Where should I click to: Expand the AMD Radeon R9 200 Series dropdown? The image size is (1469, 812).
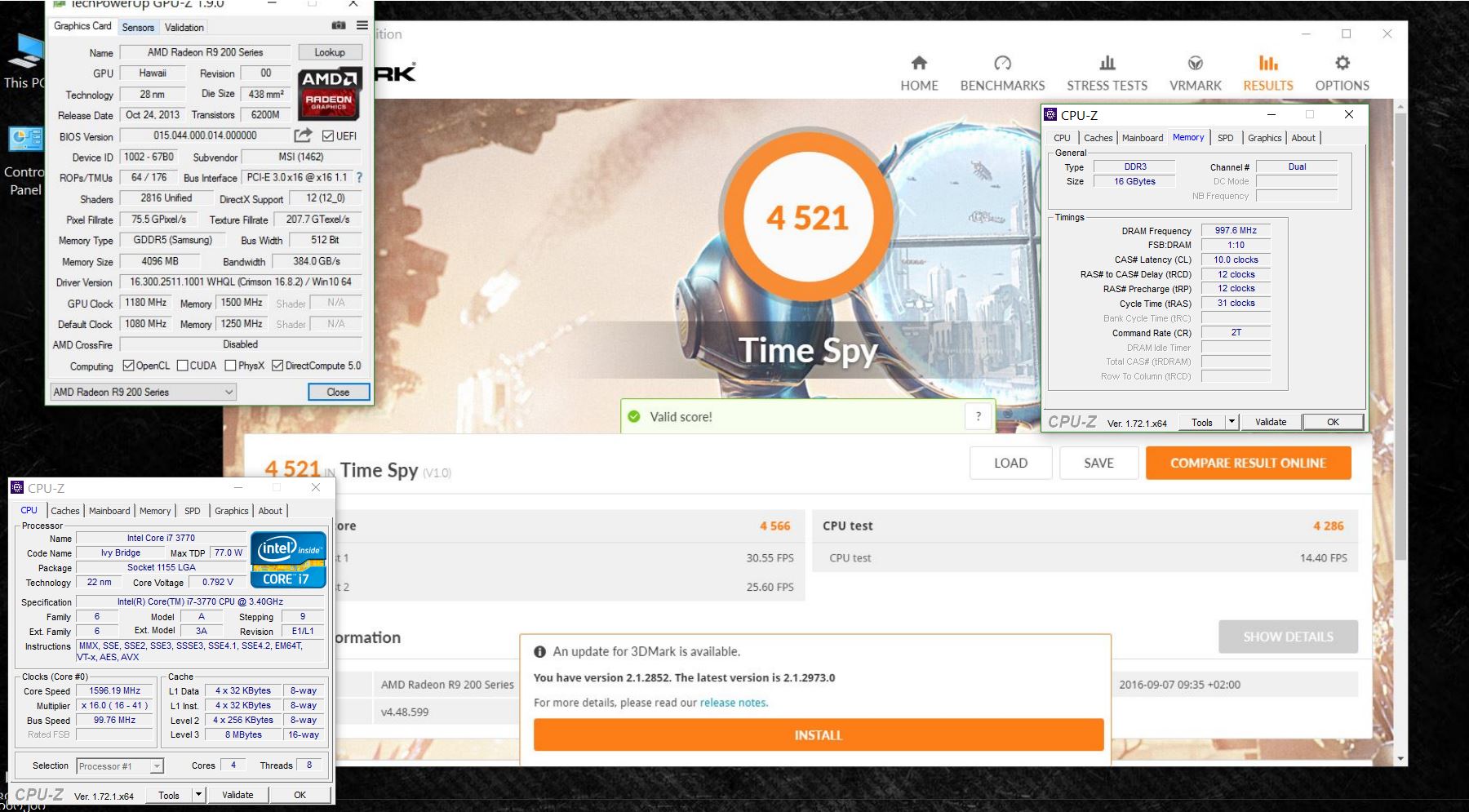click(x=143, y=392)
